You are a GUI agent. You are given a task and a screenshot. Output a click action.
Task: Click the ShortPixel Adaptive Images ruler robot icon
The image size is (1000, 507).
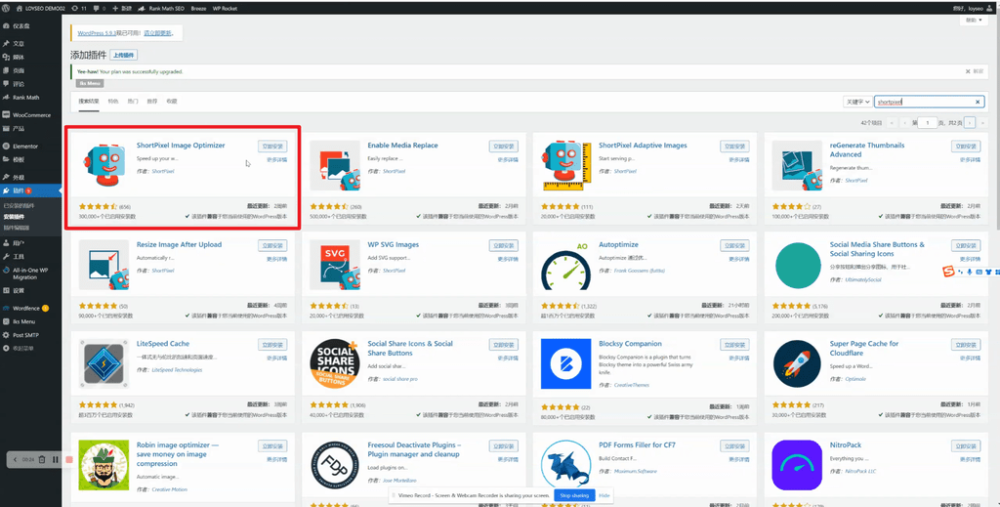tap(566, 166)
